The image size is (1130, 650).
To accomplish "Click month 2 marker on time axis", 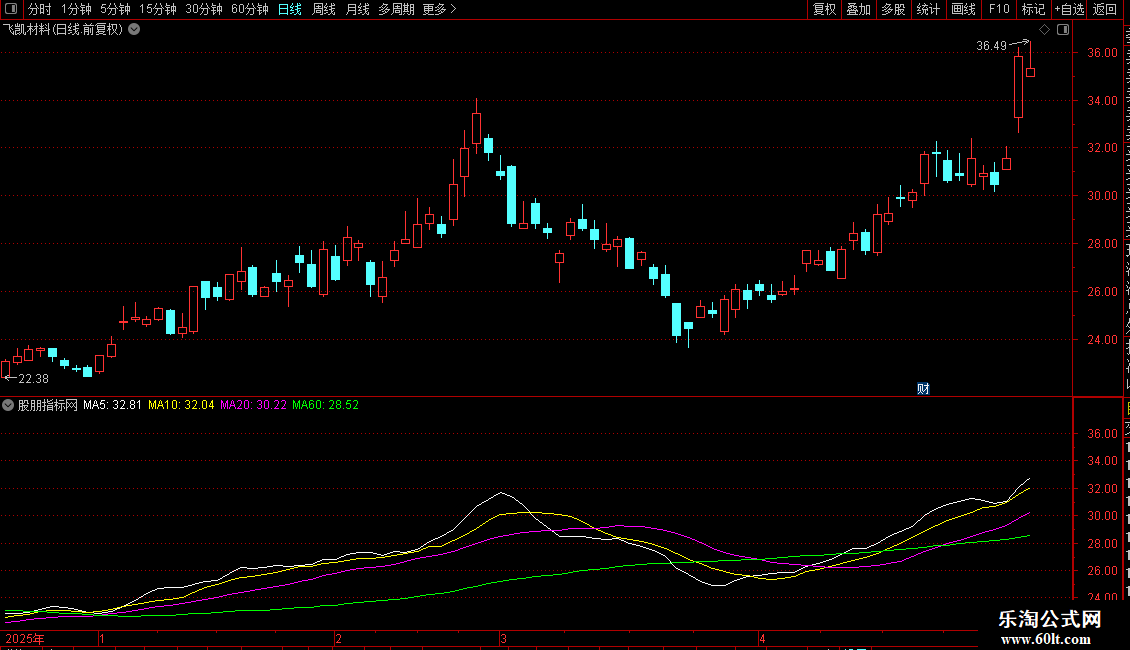I will tap(338, 638).
